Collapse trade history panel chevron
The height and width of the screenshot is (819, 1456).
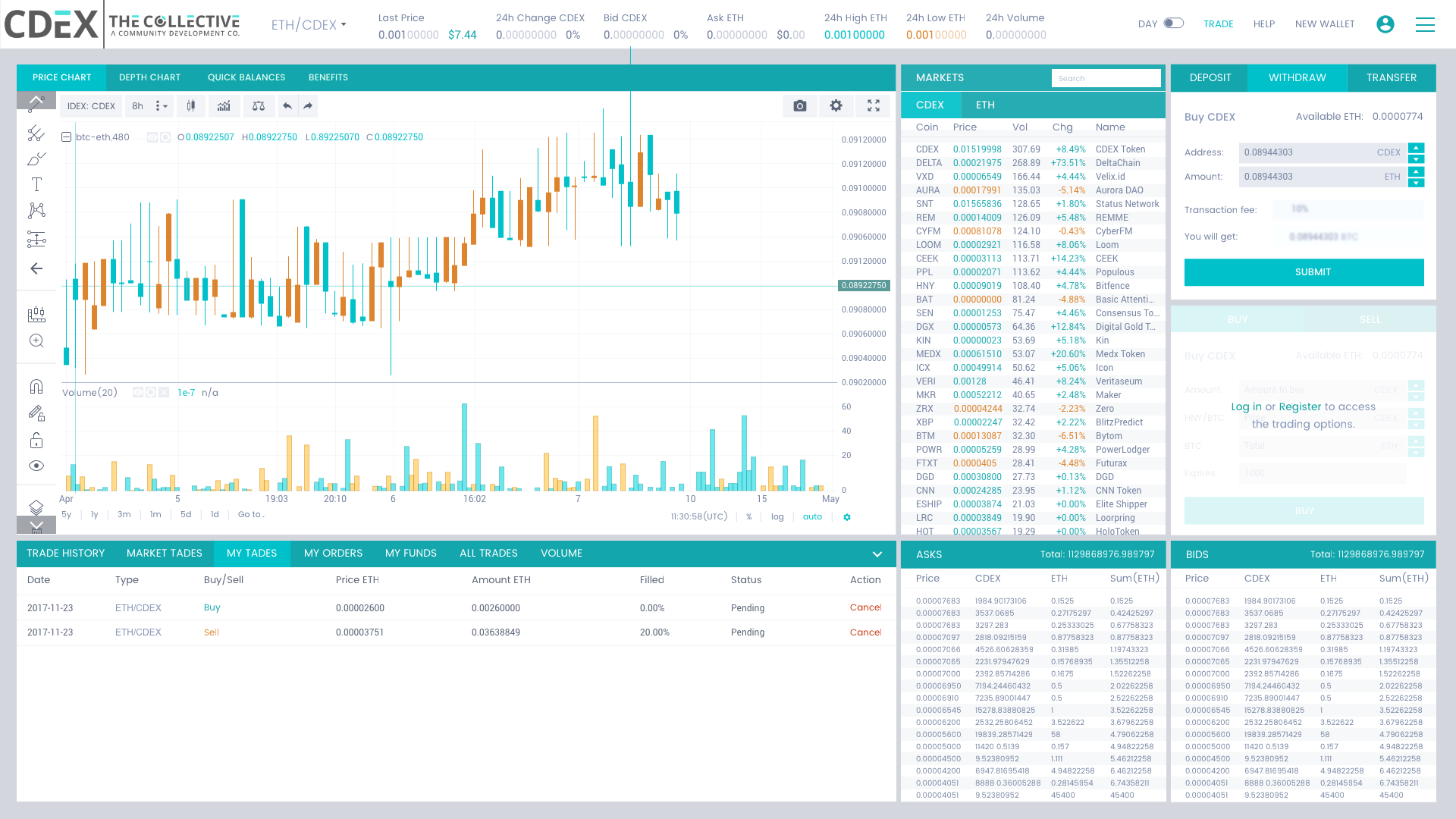pos(877,554)
